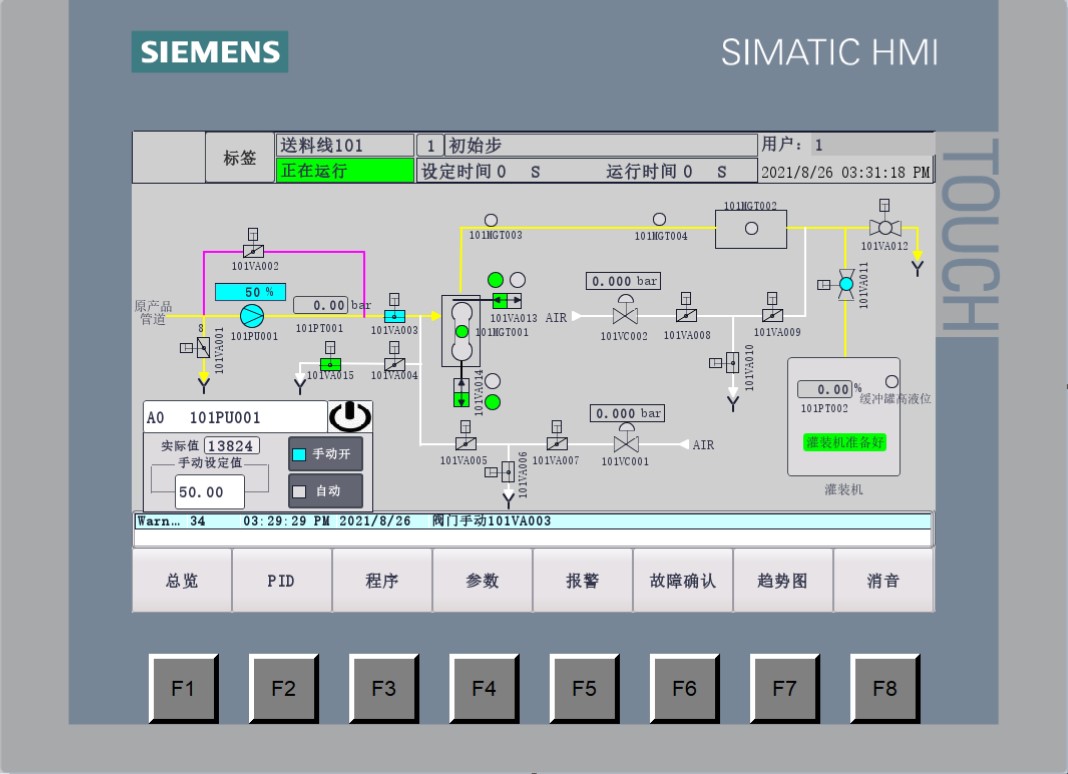Open the 报警 alarms screen
Viewport: 1068px width, 774px height.
point(582,580)
